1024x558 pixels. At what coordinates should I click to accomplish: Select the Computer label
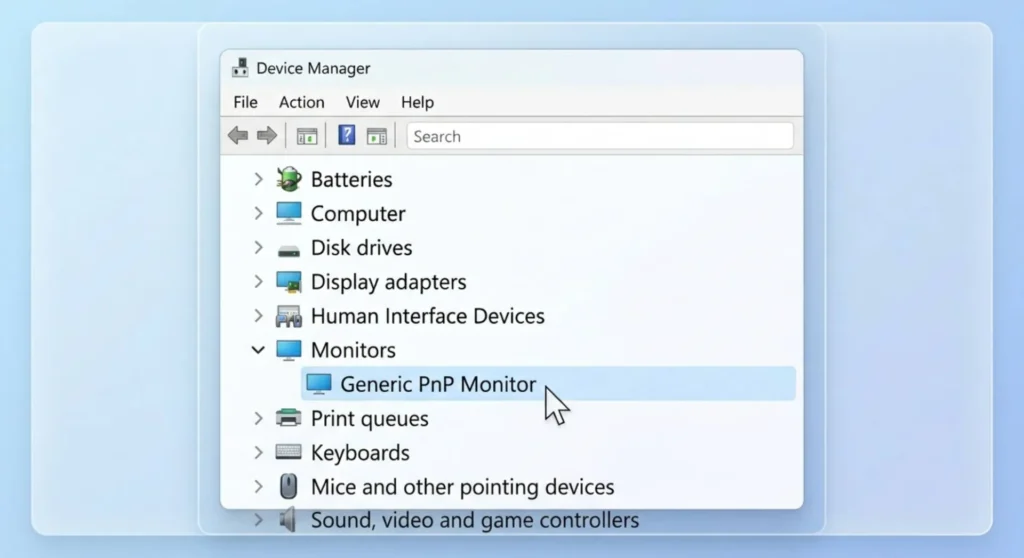point(358,214)
